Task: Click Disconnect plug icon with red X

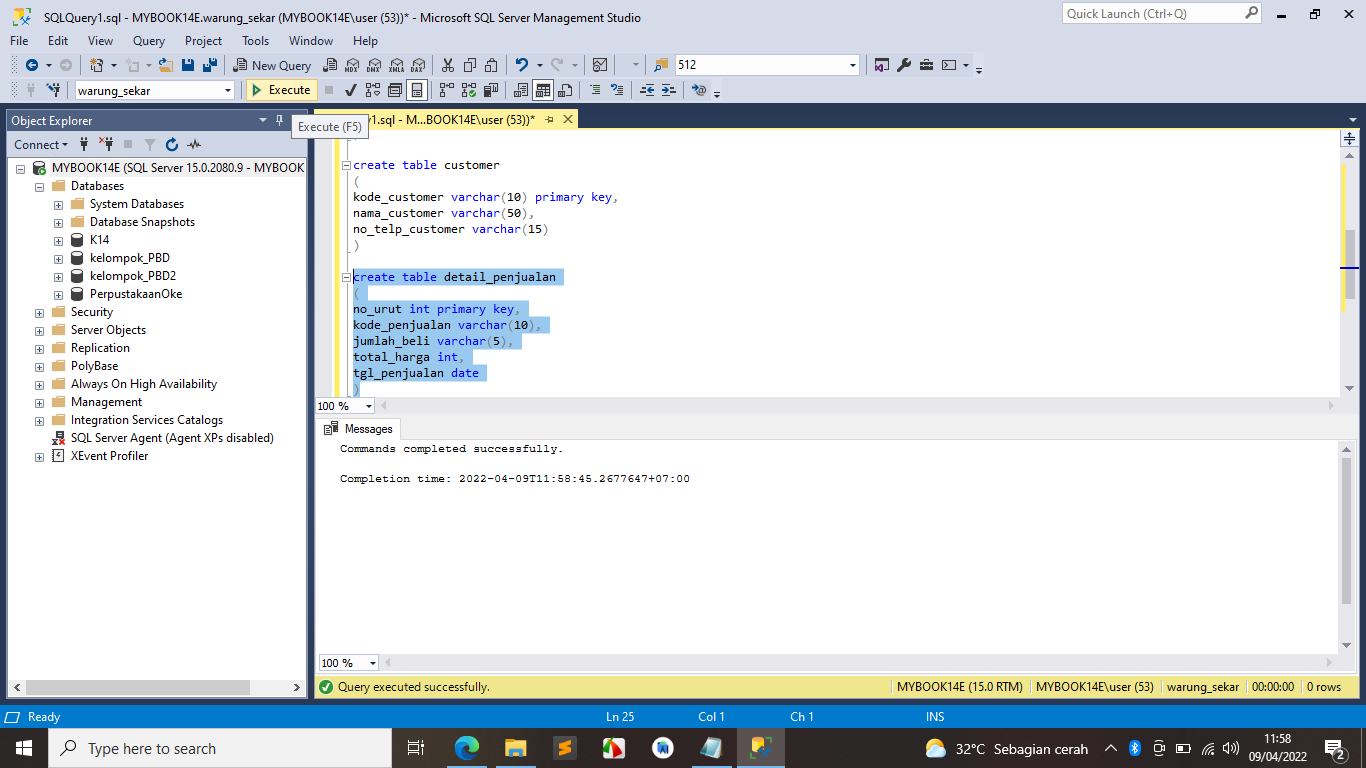Action: (x=105, y=145)
